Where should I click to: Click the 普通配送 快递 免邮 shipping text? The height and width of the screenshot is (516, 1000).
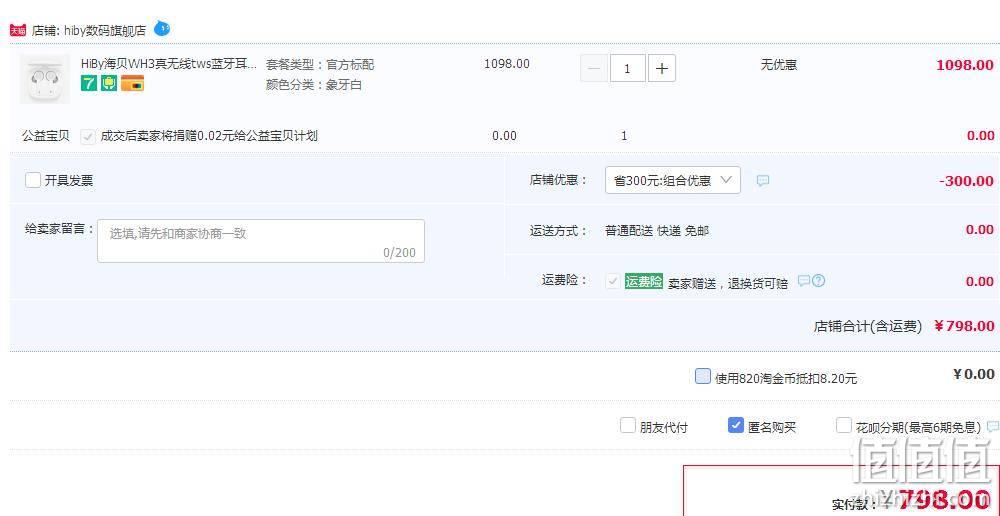pyautogui.click(x=657, y=231)
